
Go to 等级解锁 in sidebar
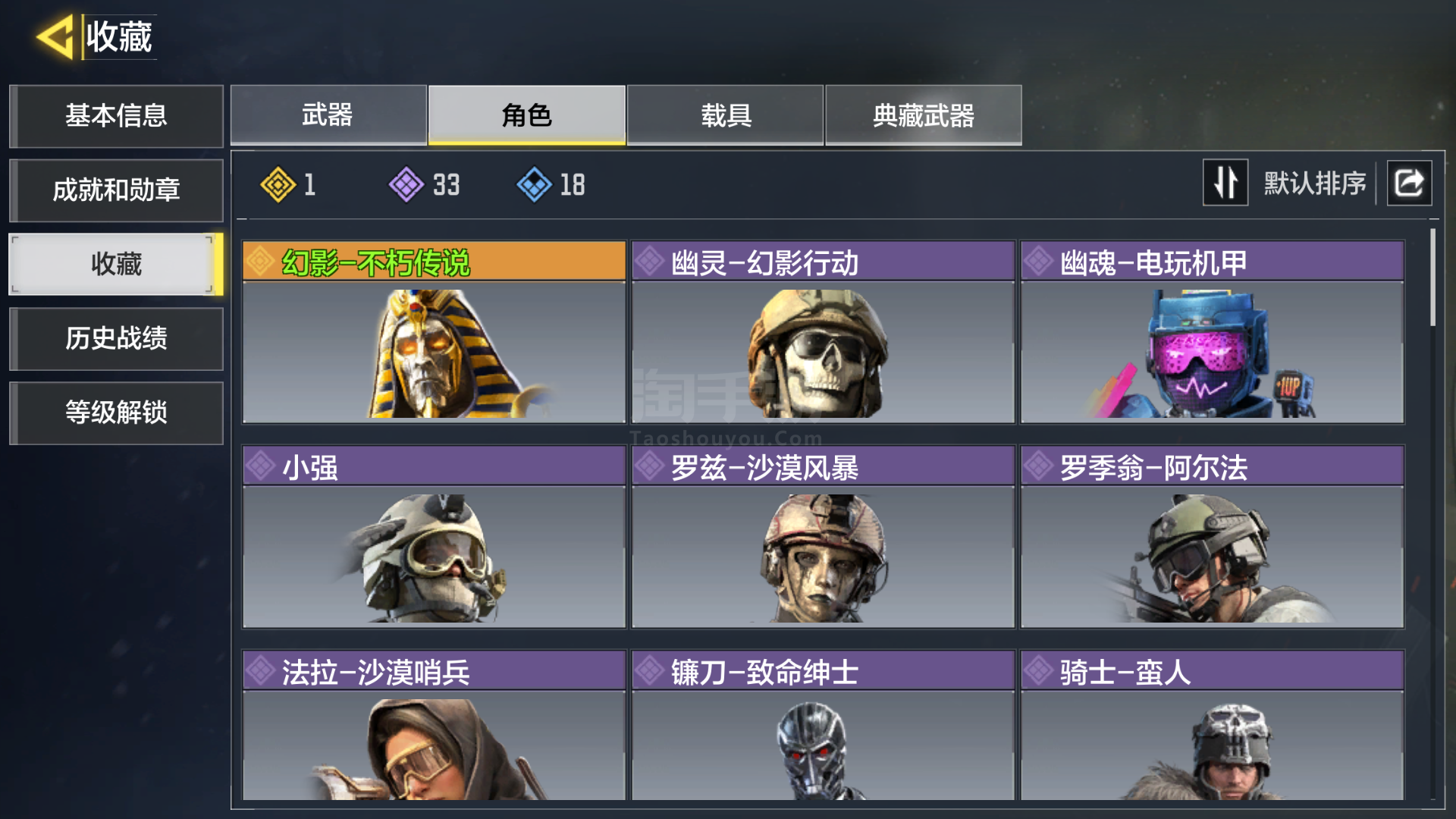116,413
